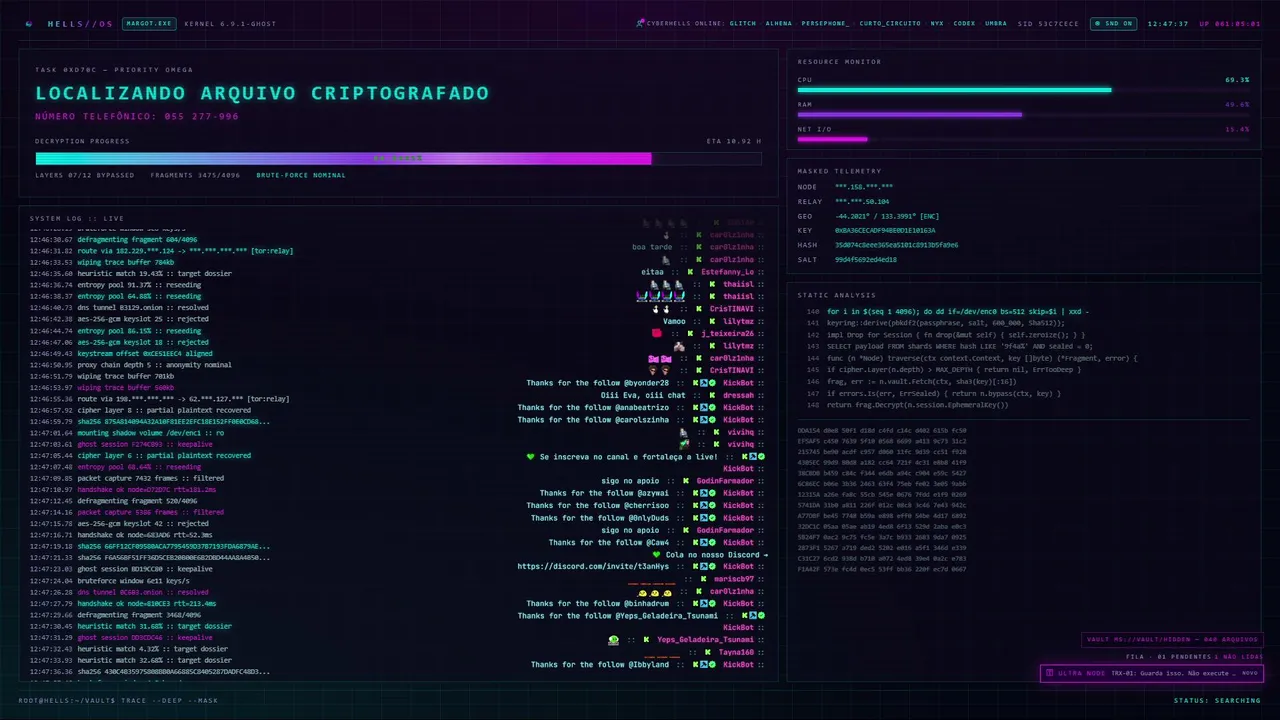Image resolution: width=1280 pixels, height=720 pixels.
Task: Click the Kick badge beside Estefanny_Lo
Action: (x=692, y=272)
